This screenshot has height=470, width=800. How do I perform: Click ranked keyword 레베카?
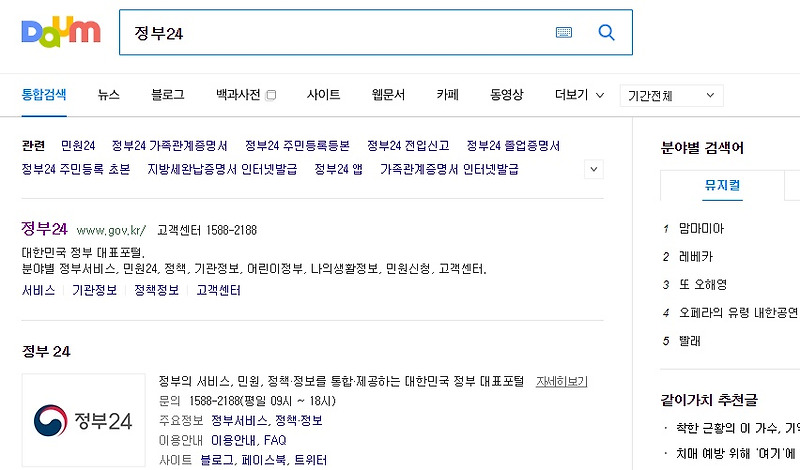click(x=696, y=257)
